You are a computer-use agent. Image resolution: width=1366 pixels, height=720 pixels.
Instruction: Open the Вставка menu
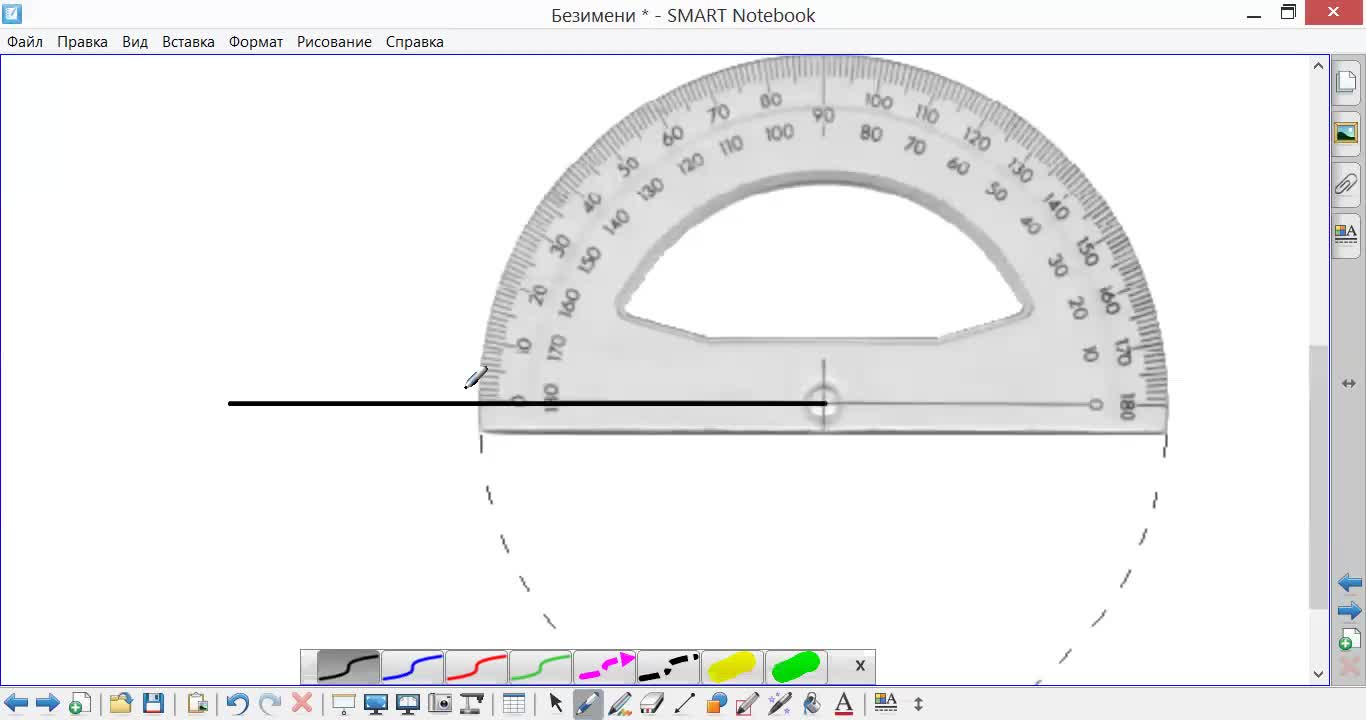[188, 42]
